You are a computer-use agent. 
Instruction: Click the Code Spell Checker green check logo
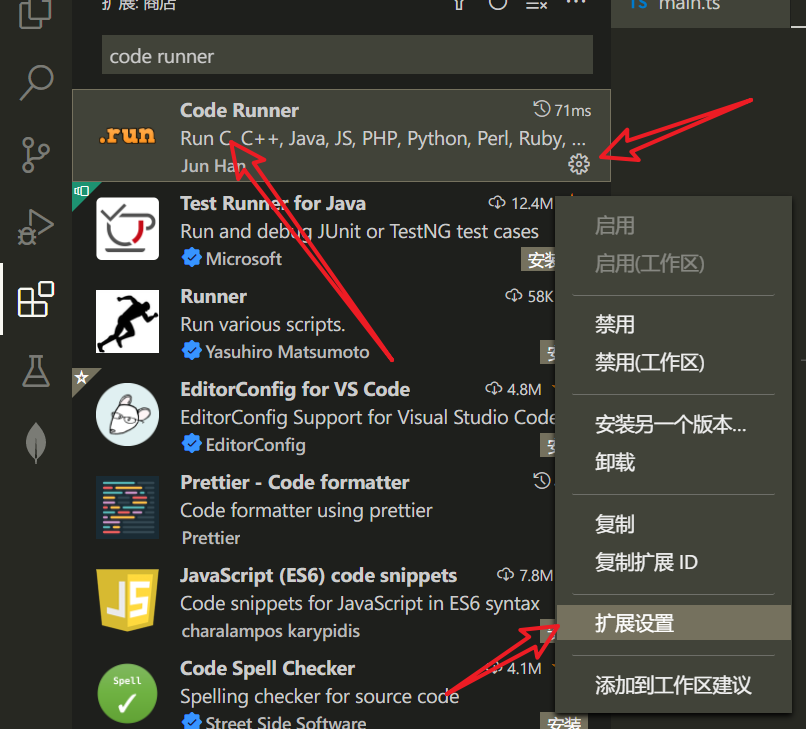(127, 693)
